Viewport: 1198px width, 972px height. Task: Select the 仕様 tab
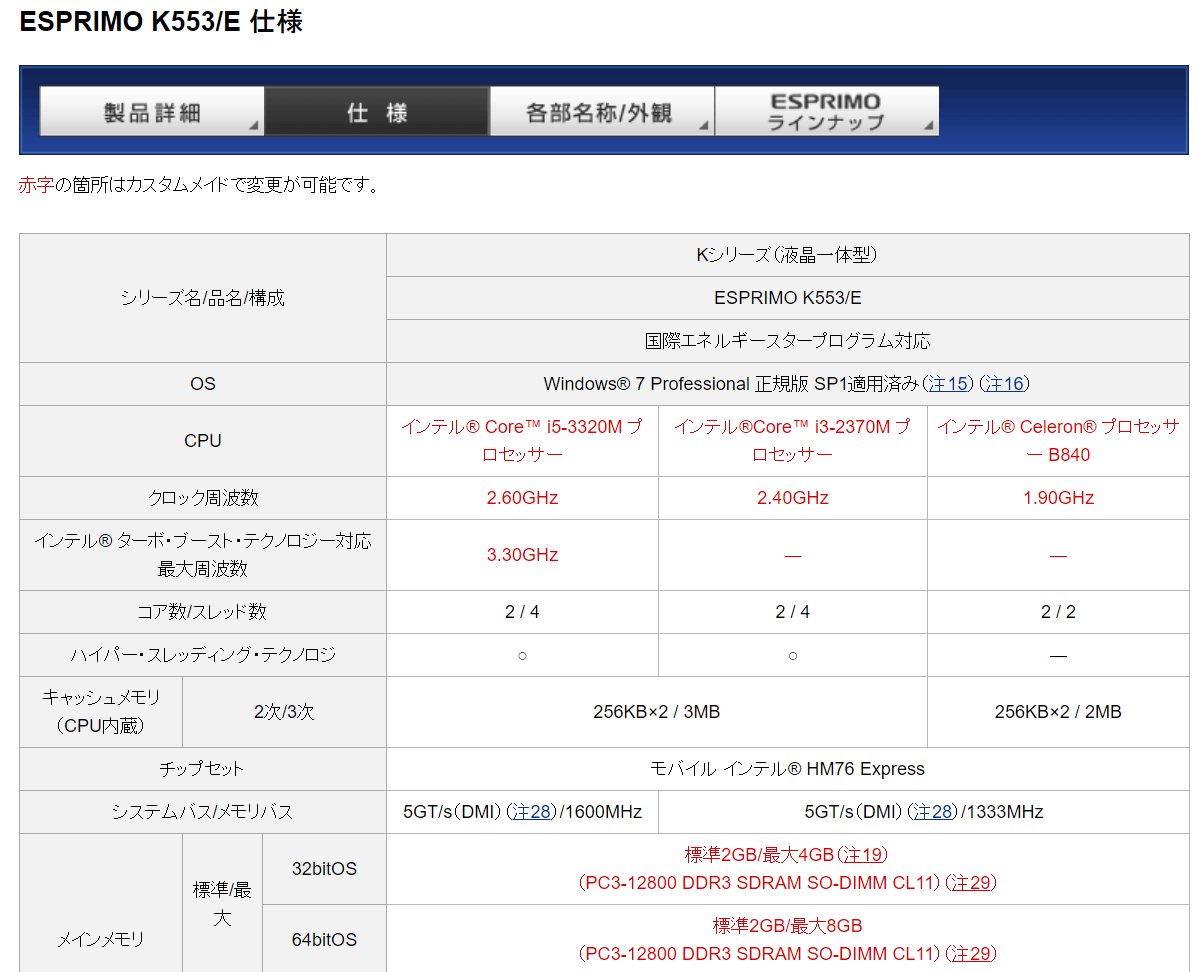coord(377,112)
